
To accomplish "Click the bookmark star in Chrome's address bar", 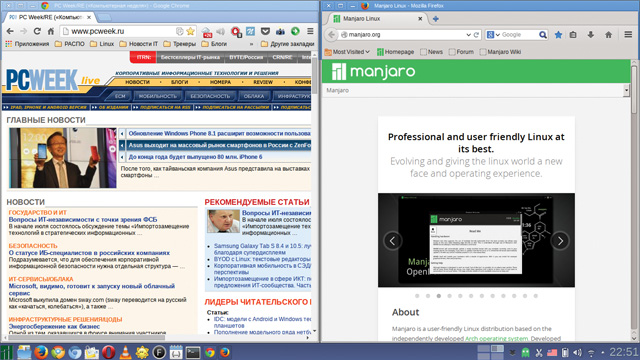I will click(x=190, y=31).
